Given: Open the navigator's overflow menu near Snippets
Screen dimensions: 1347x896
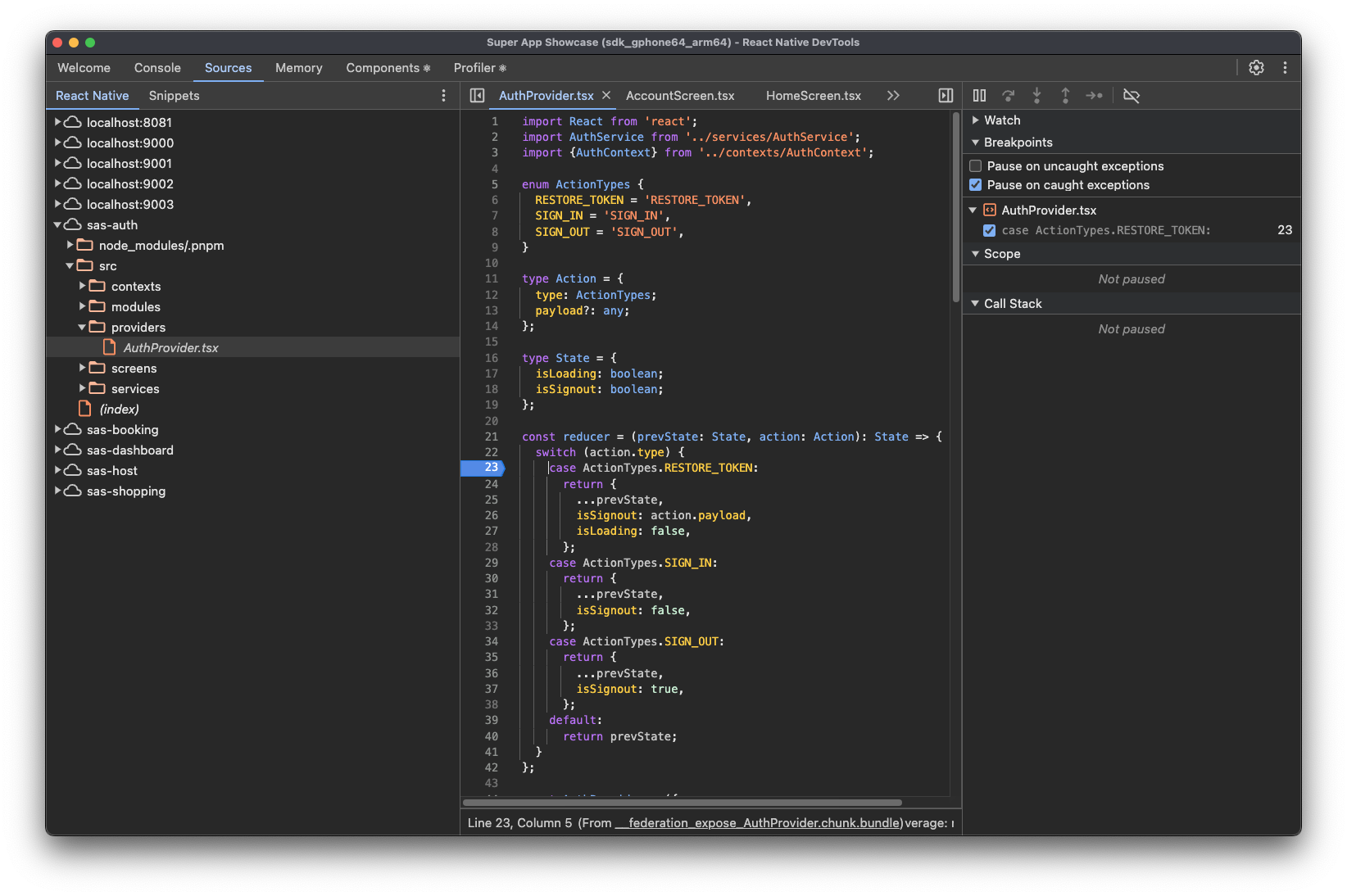Looking at the screenshot, I should pyautogui.click(x=443, y=95).
